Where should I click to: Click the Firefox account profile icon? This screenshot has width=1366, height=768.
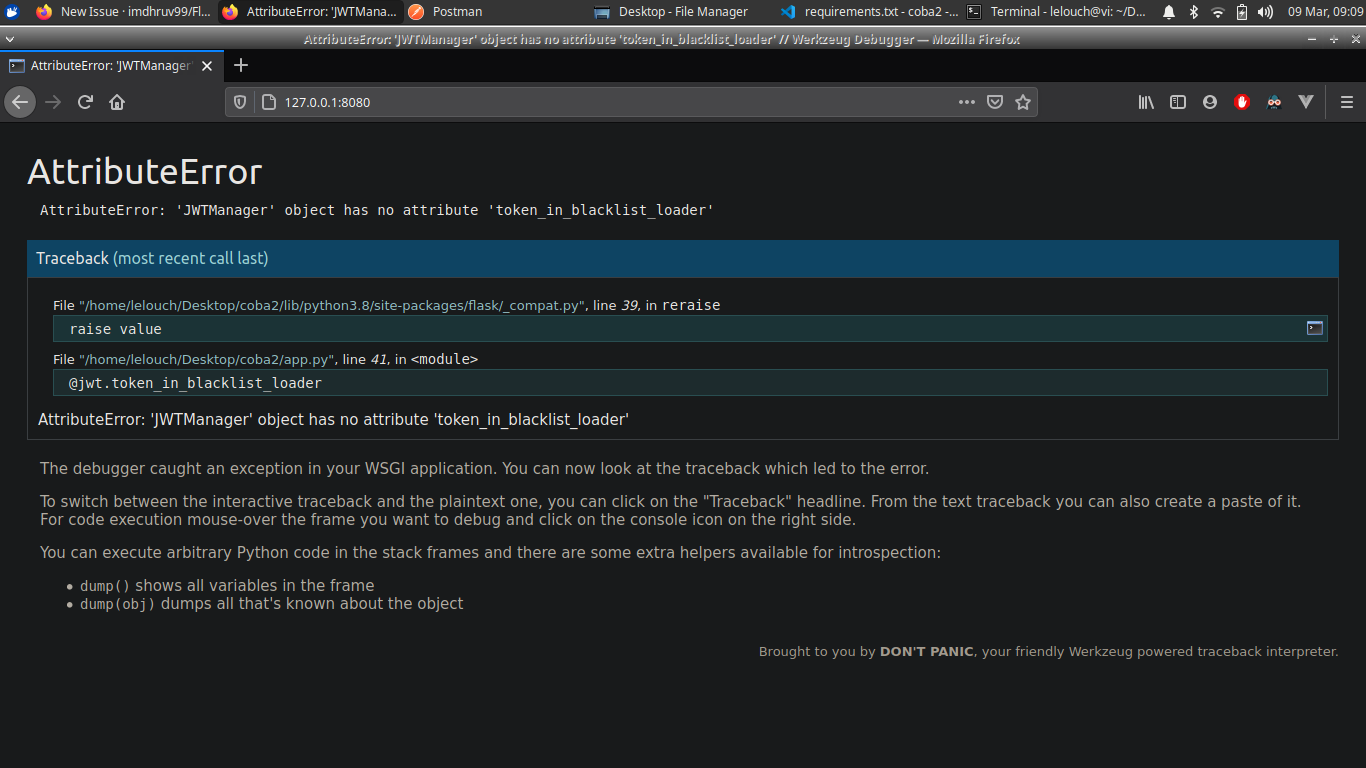1210,101
